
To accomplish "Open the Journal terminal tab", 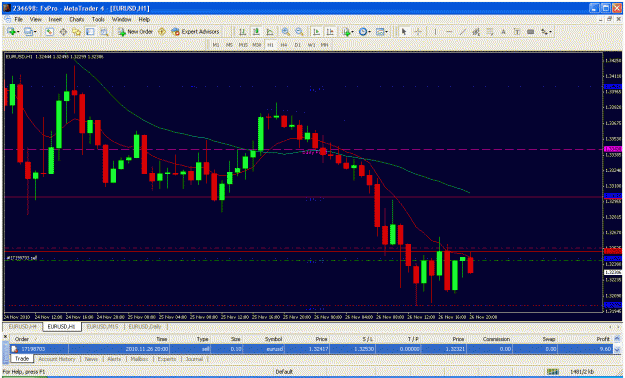I will point(194,359).
